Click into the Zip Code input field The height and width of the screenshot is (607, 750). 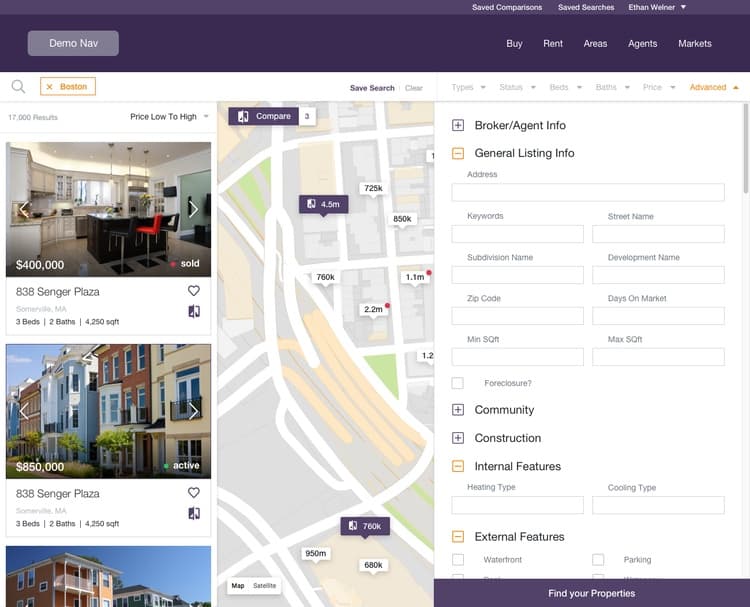[517, 316]
